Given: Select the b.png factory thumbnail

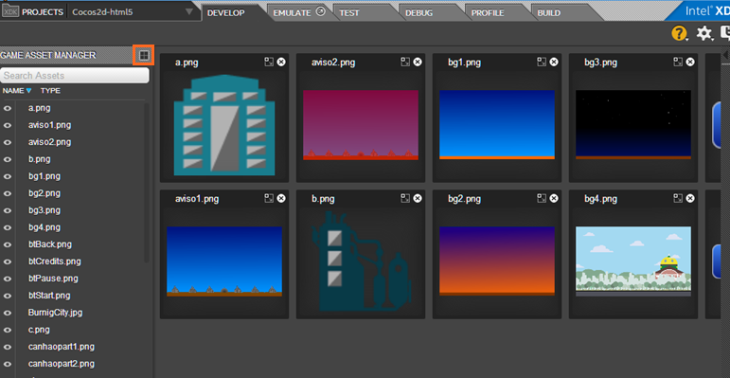Looking at the screenshot, I should 361,261.
